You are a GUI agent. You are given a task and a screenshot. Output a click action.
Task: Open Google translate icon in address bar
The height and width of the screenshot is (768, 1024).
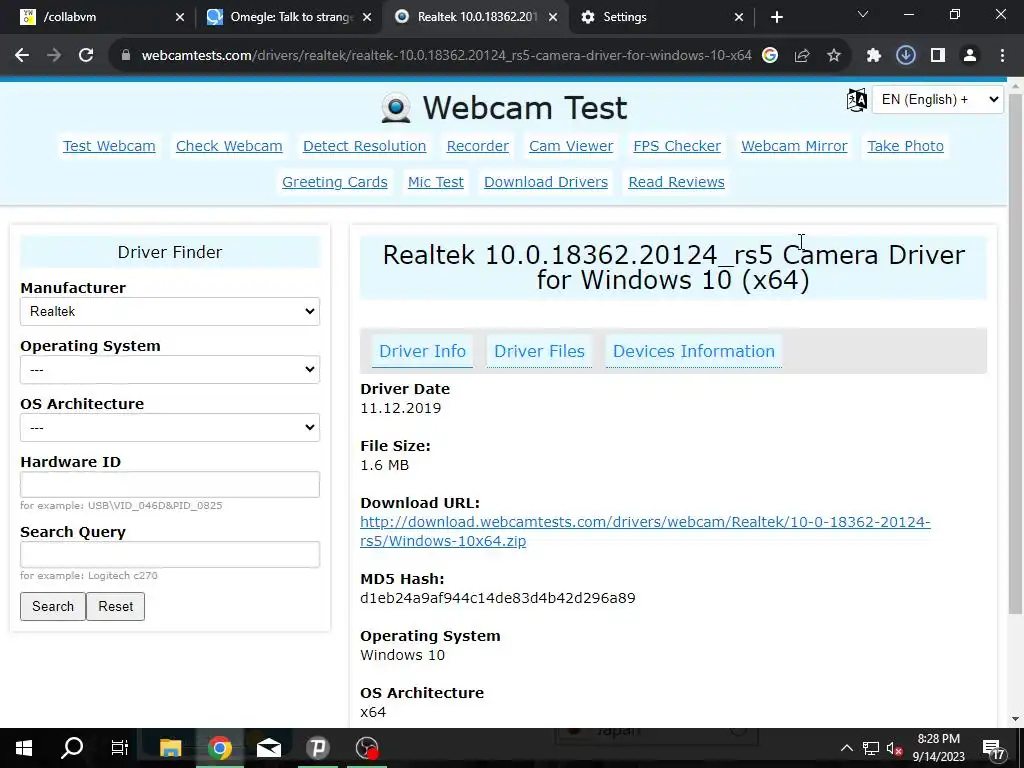click(x=770, y=56)
